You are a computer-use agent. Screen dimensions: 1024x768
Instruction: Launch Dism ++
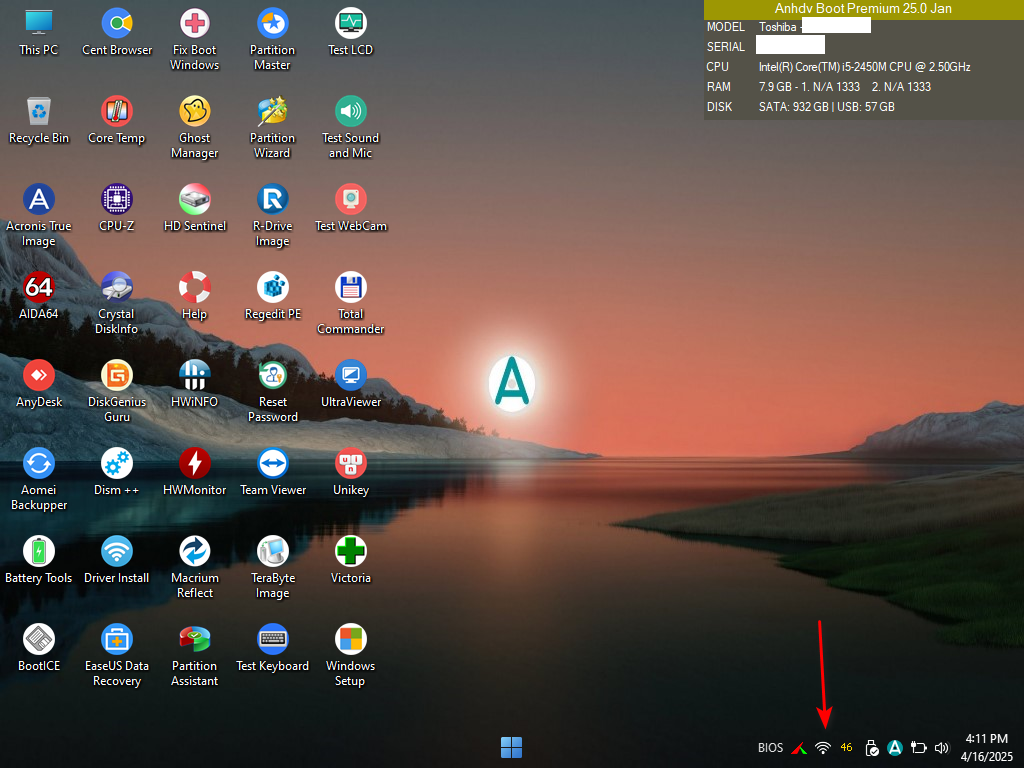(x=117, y=473)
